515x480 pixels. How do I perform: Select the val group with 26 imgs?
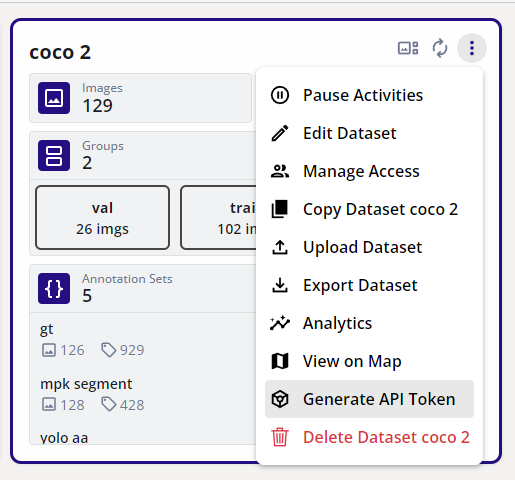pos(102,218)
